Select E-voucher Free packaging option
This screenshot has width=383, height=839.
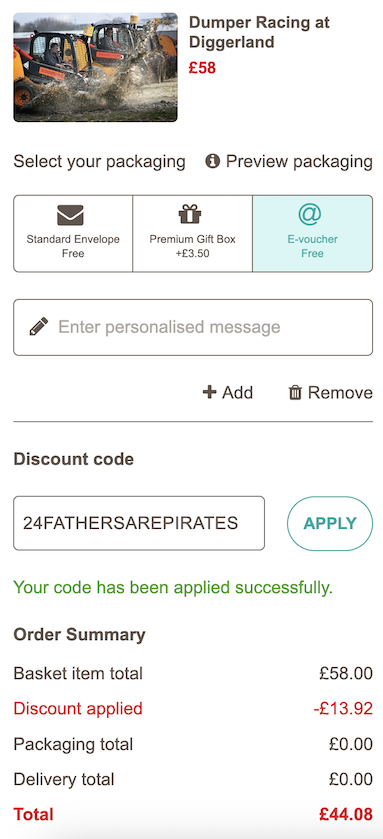coord(312,234)
